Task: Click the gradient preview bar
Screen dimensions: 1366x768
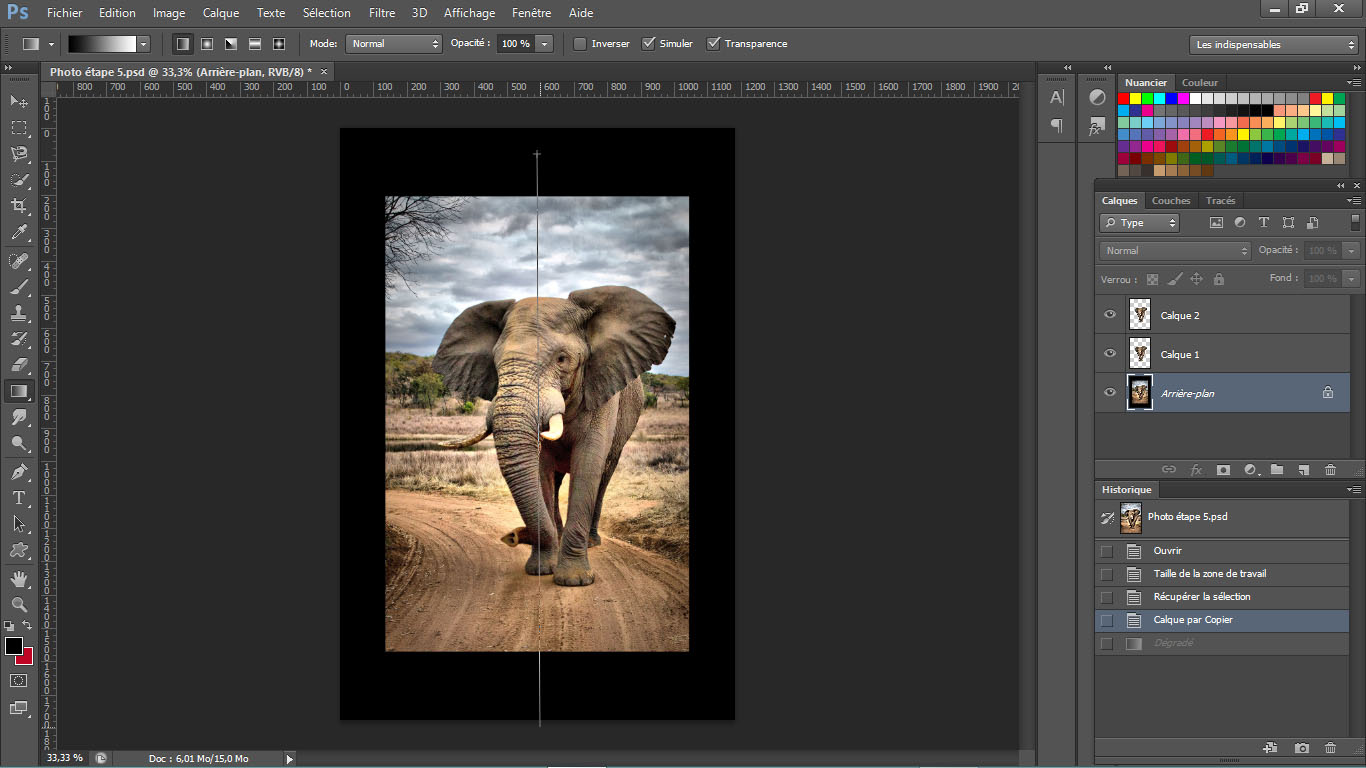Action: point(102,44)
